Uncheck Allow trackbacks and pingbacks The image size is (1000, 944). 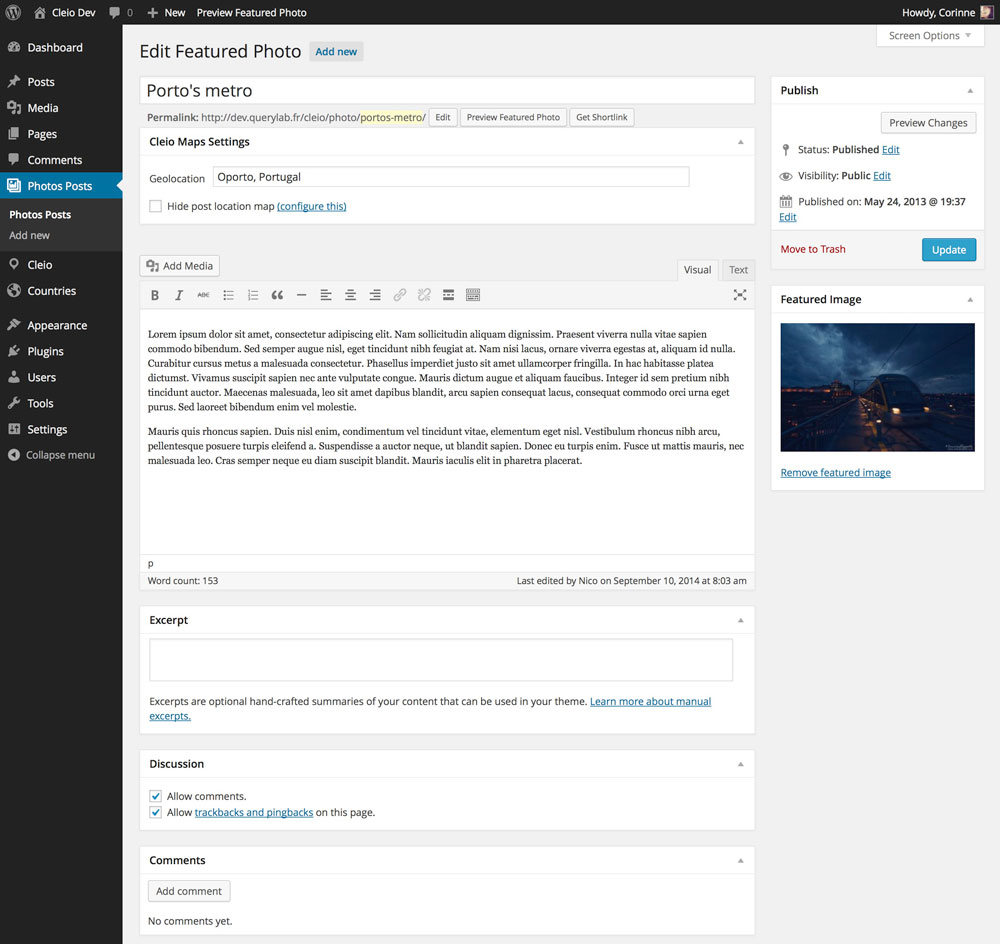(155, 813)
